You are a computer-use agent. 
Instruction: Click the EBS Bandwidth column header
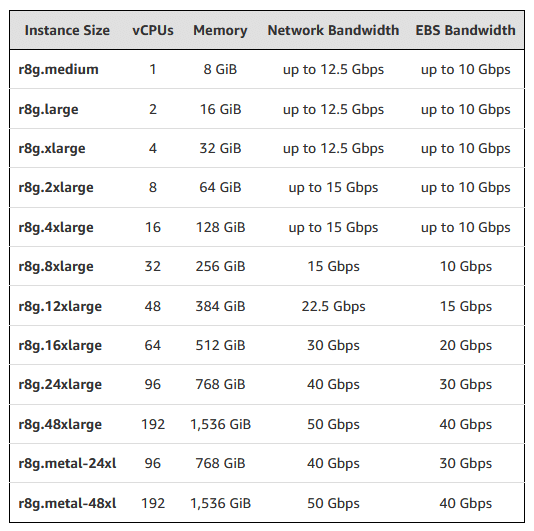click(465, 30)
